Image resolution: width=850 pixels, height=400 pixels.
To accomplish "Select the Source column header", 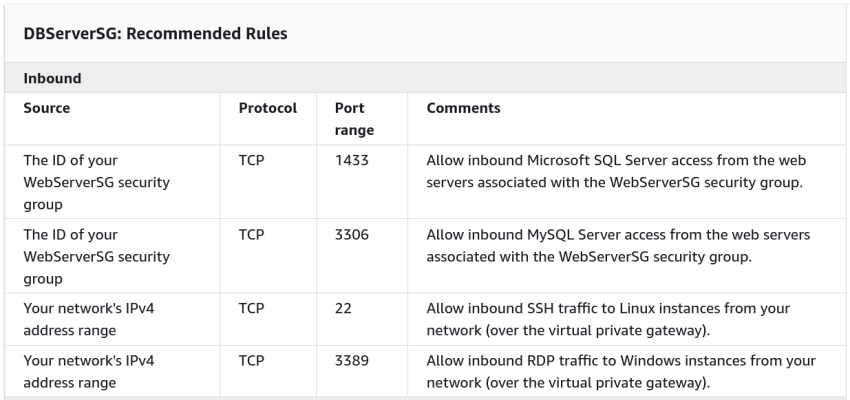I will [46, 108].
